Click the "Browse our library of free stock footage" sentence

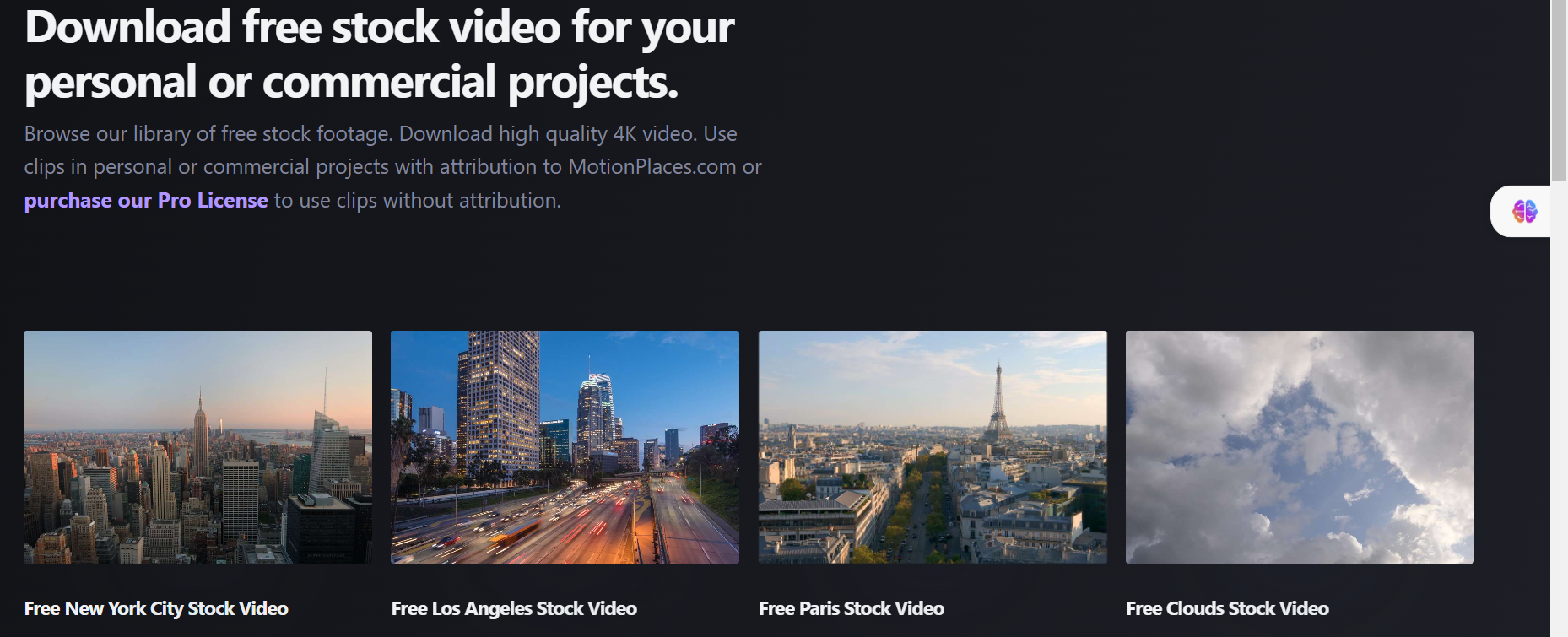pyautogui.click(x=208, y=134)
